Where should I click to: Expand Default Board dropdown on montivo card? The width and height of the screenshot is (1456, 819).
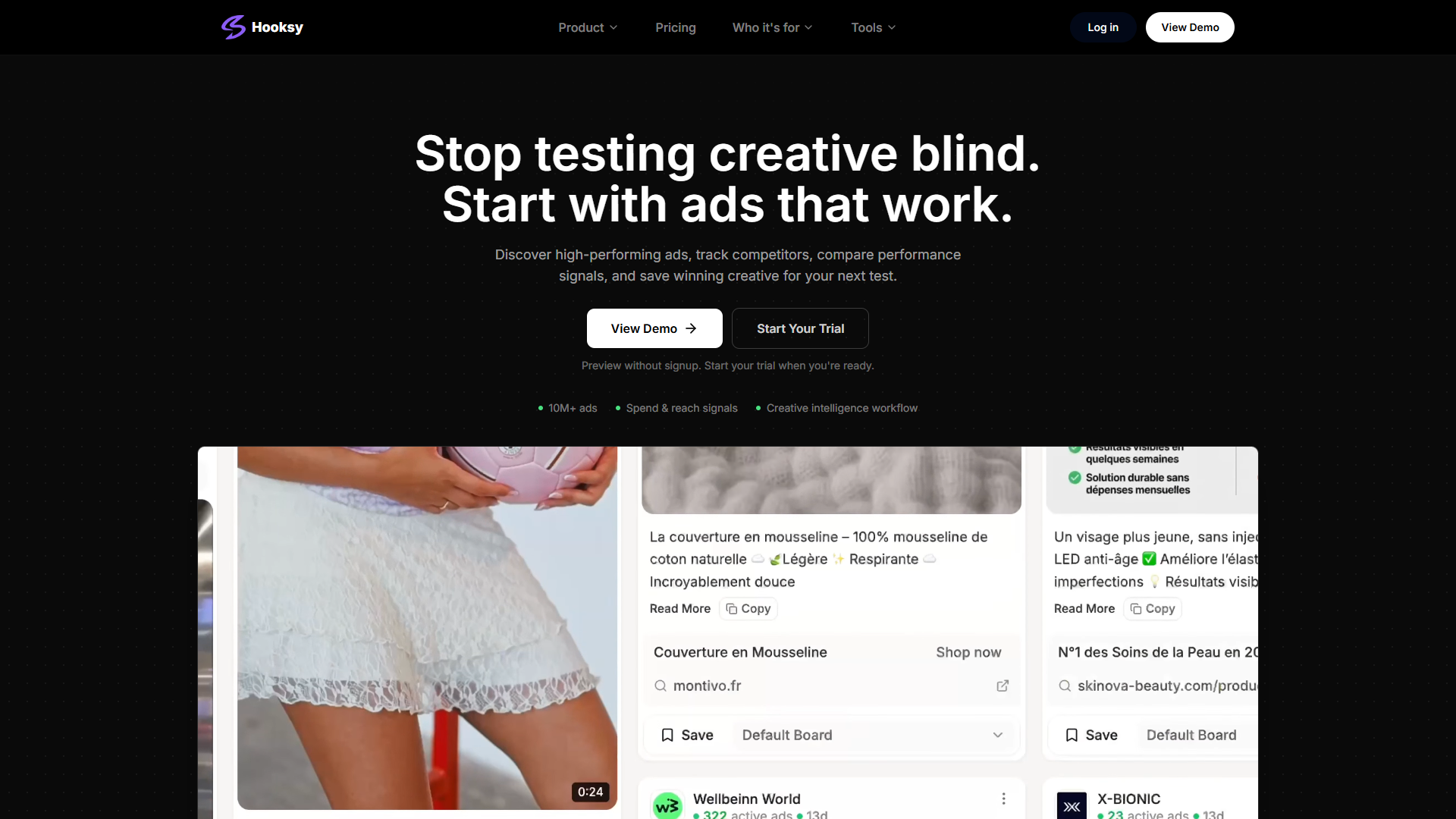click(872, 735)
